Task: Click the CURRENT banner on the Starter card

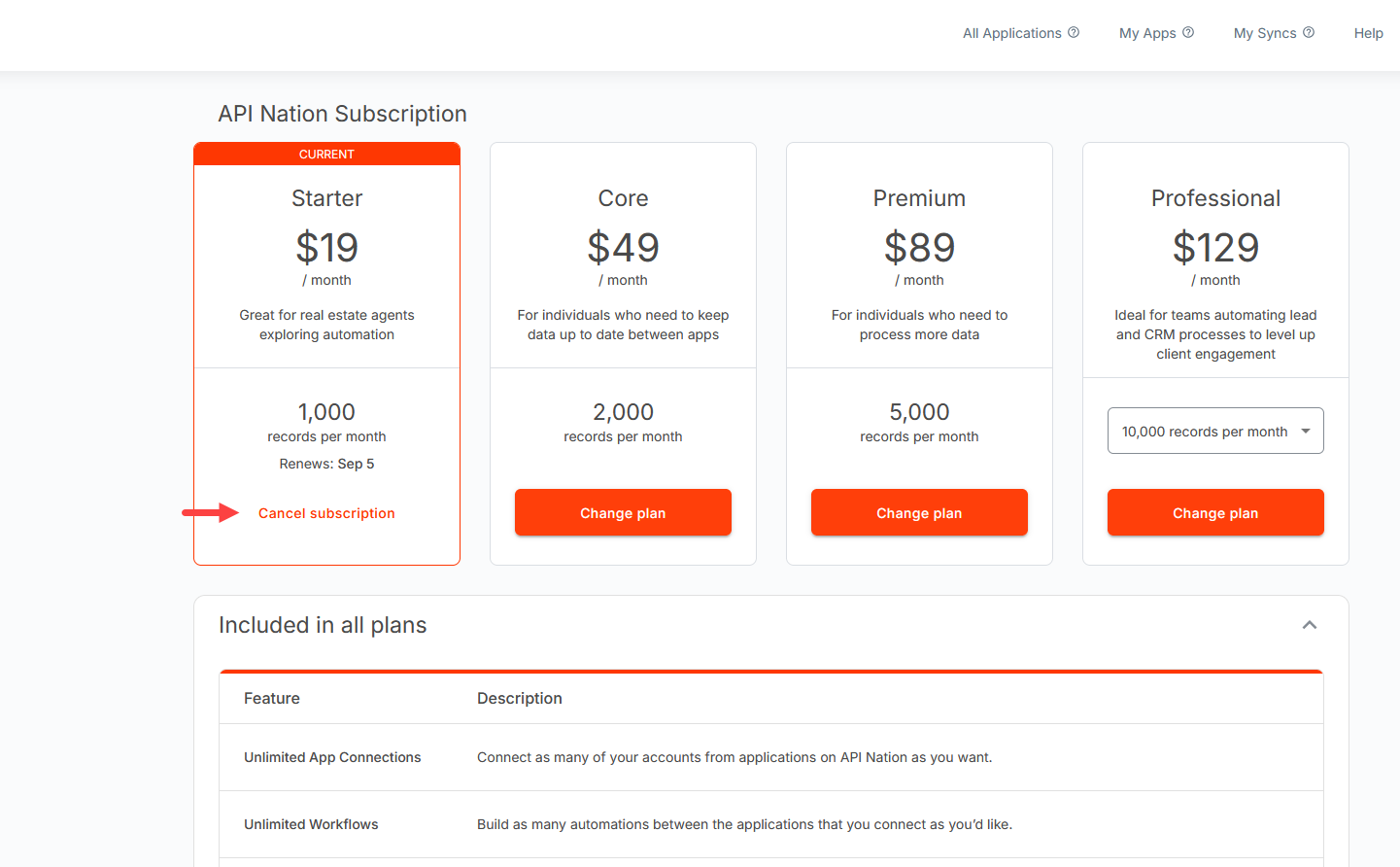Action: [326, 155]
